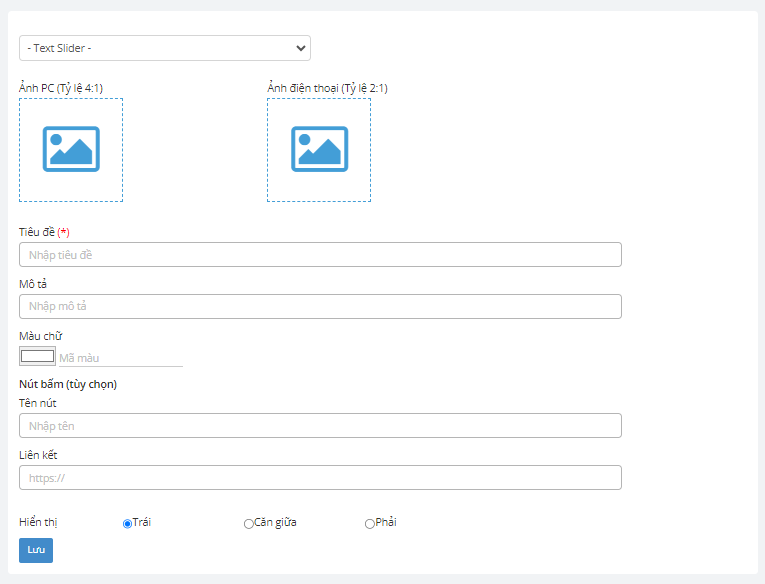The width and height of the screenshot is (765, 584).
Task: Click the 'Nhập mô tả' description field
Action: [320, 306]
